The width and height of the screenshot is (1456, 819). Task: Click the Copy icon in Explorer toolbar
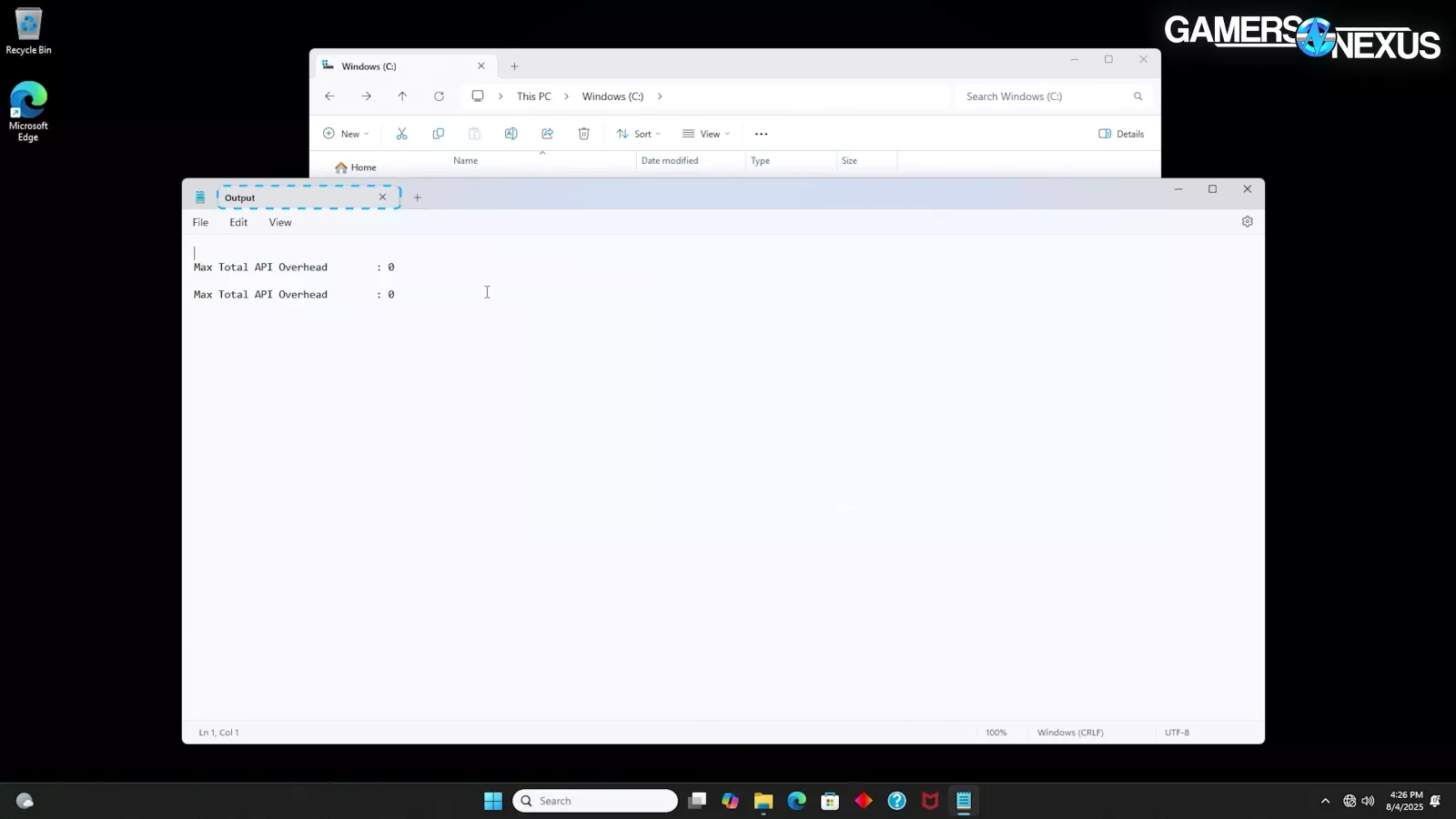tap(438, 134)
